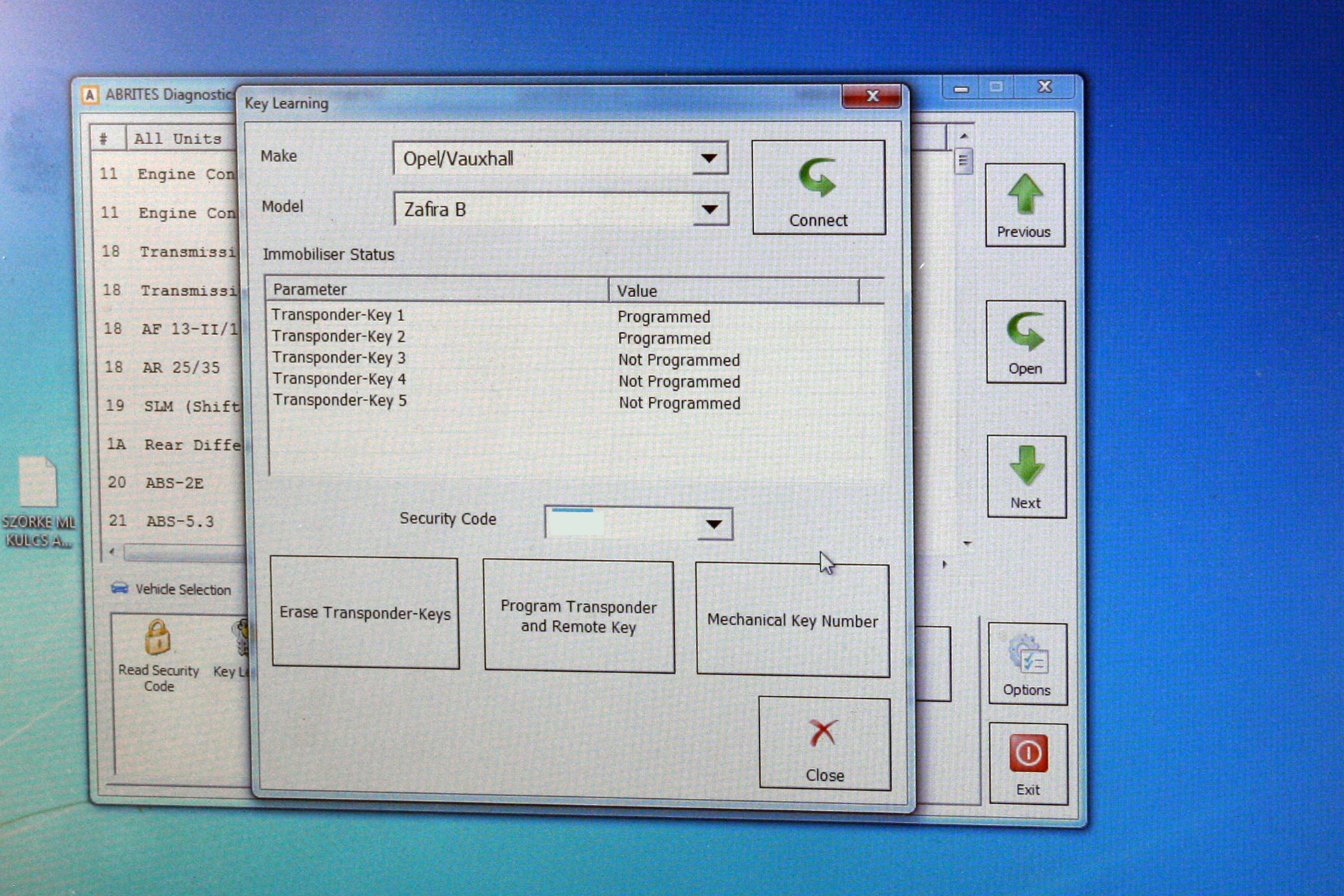Select 20 ABS-2E unit row

coord(175,483)
